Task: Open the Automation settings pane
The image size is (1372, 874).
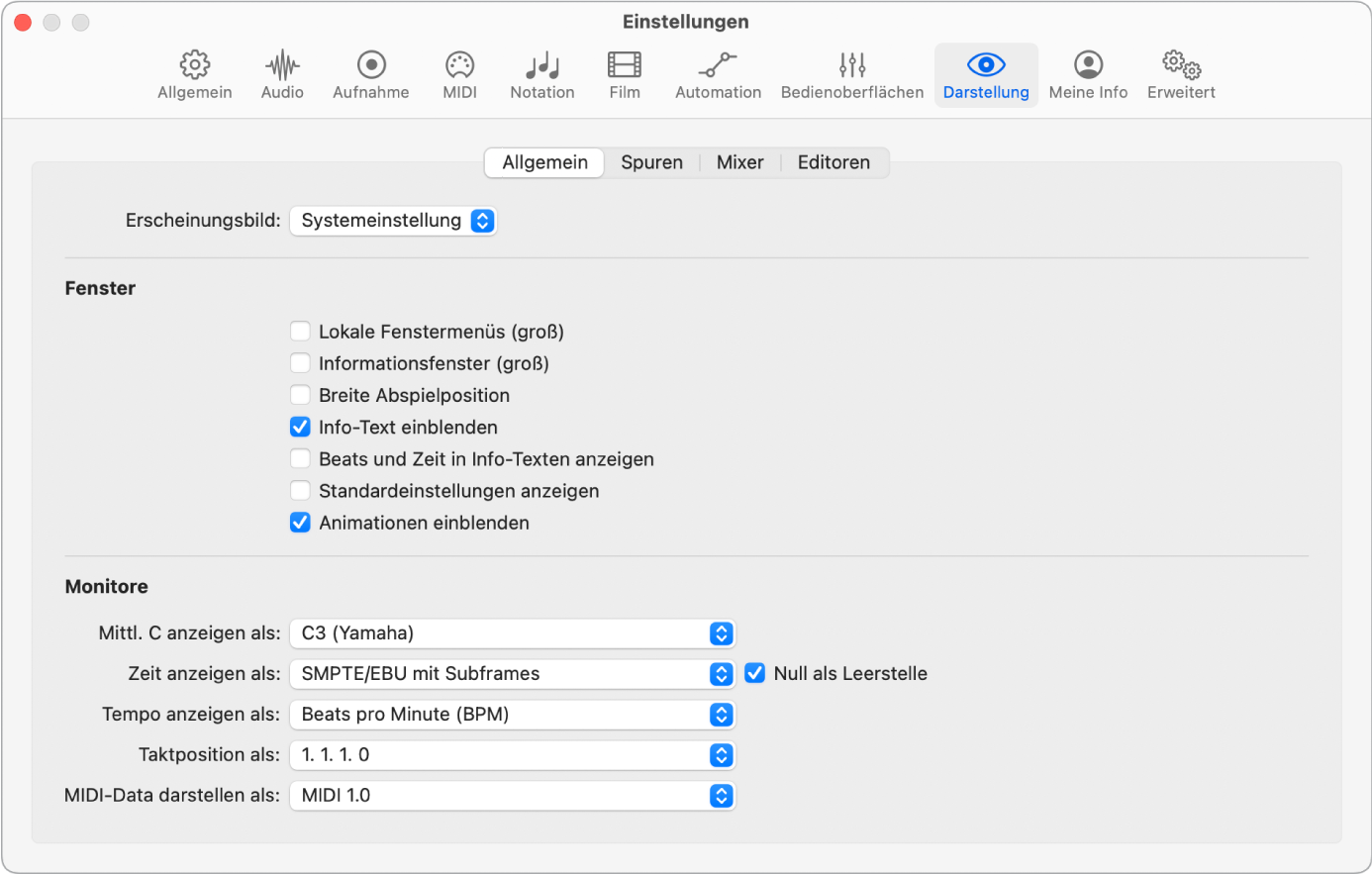Action: point(719,75)
